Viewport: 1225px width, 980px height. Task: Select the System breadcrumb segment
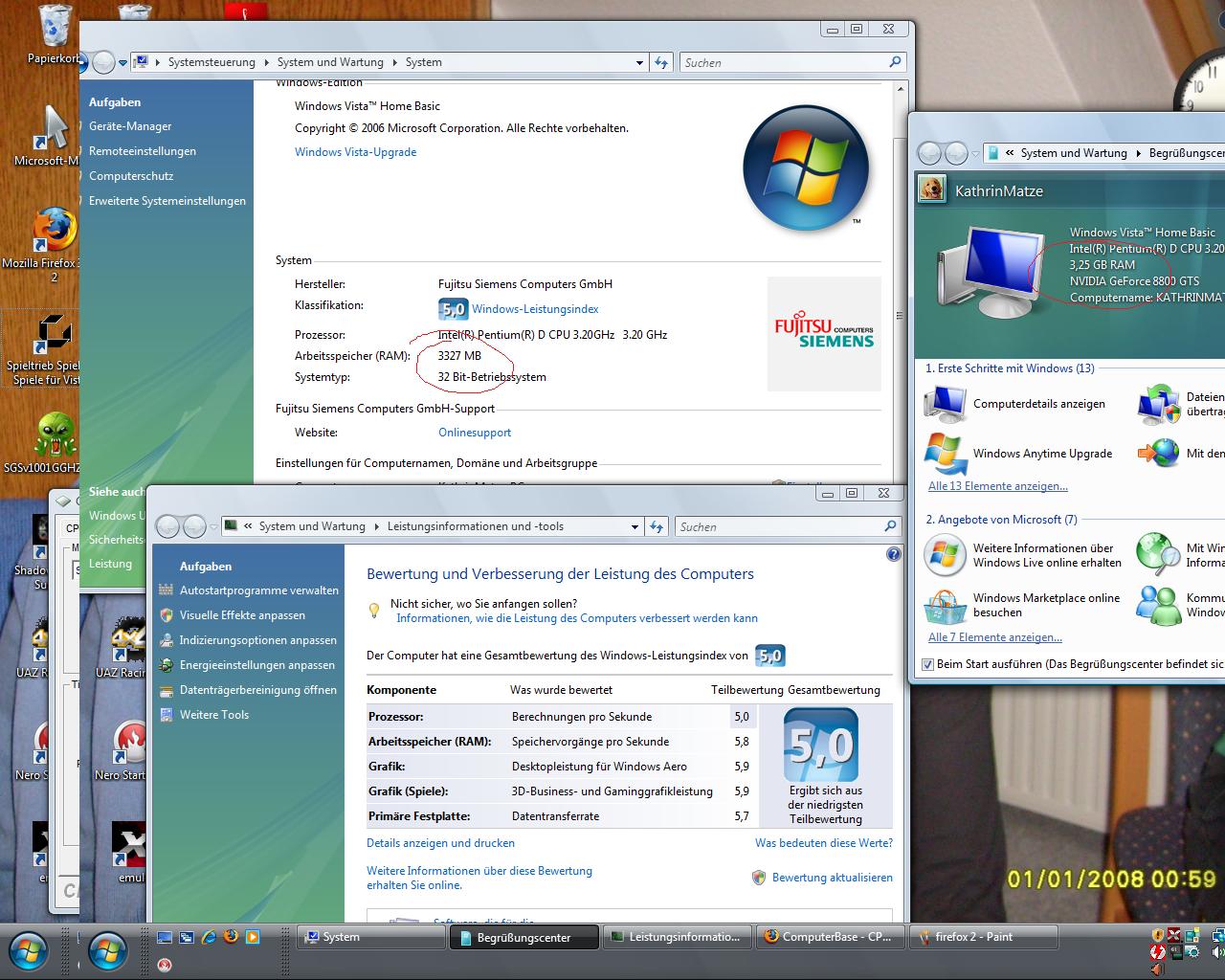423,62
